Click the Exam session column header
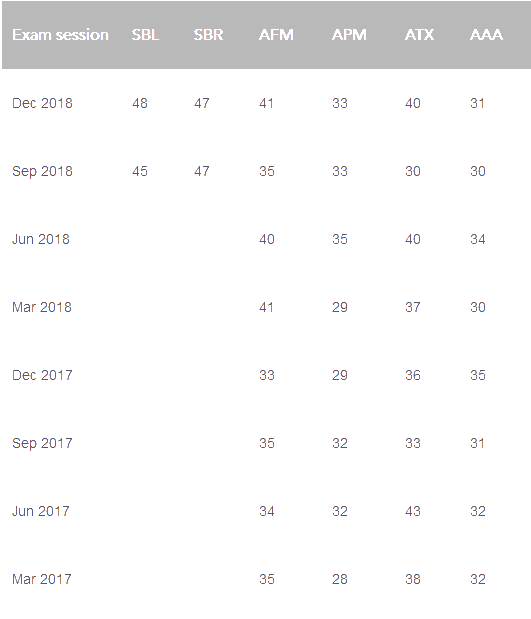The height and width of the screenshot is (619, 531). pyautogui.click(x=60, y=35)
